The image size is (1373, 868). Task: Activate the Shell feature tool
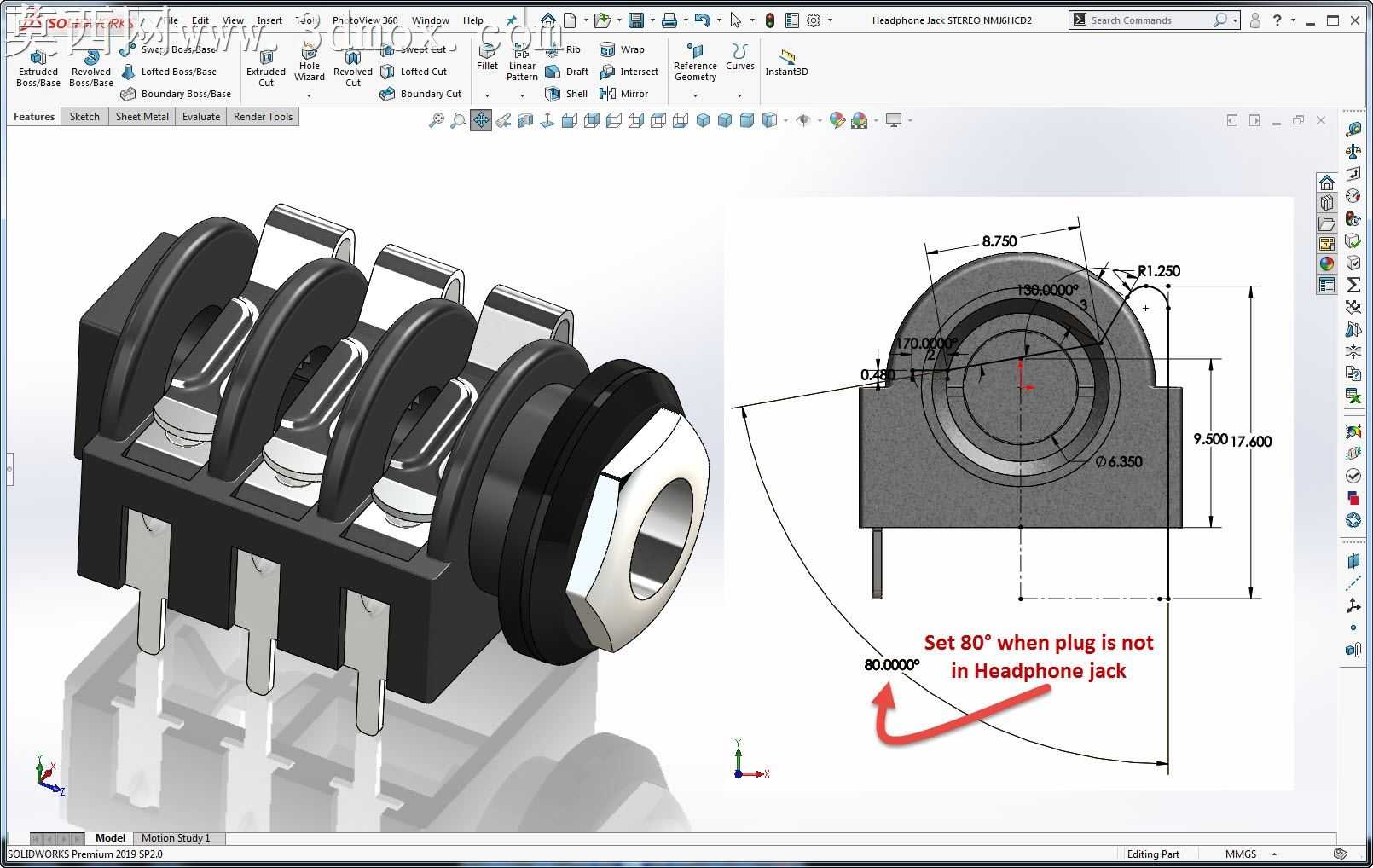(x=567, y=94)
